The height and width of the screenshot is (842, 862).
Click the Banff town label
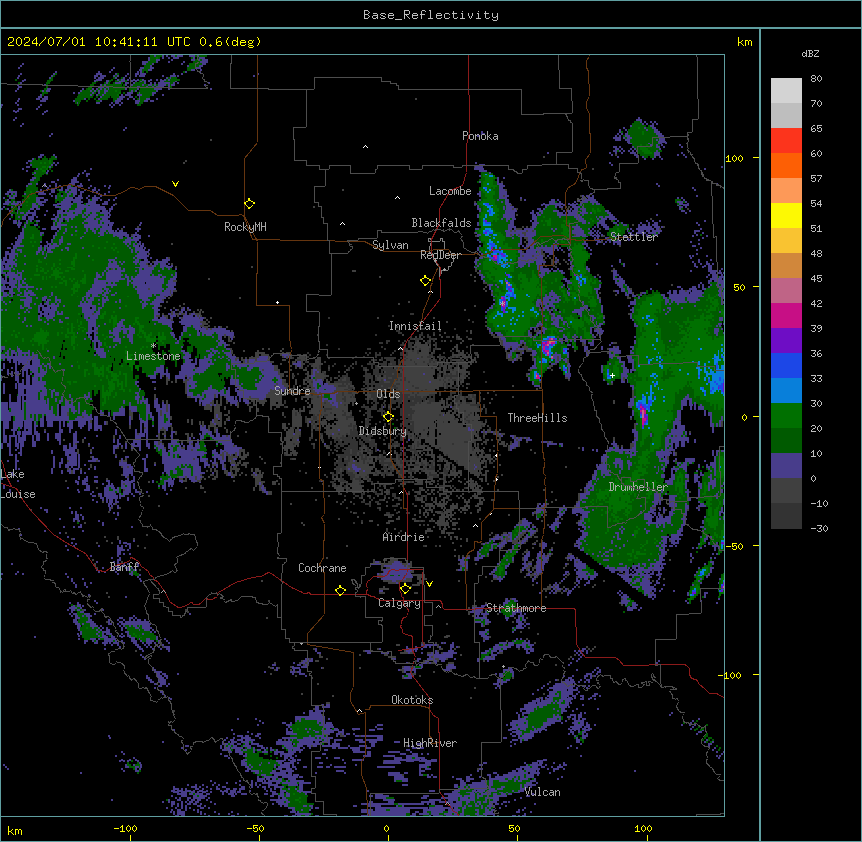(x=124, y=567)
